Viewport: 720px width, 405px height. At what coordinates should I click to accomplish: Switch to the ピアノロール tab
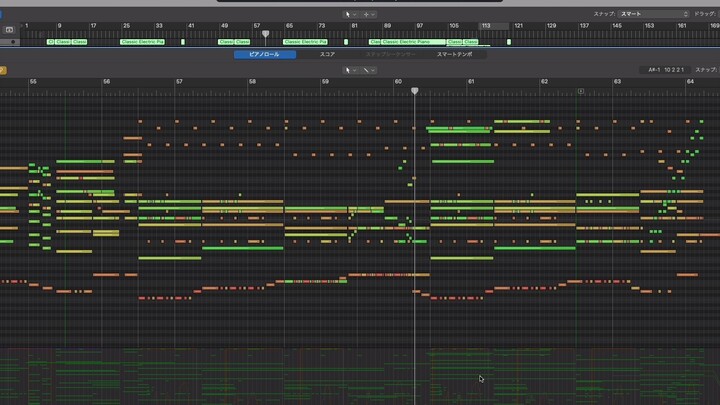pyautogui.click(x=264, y=54)
